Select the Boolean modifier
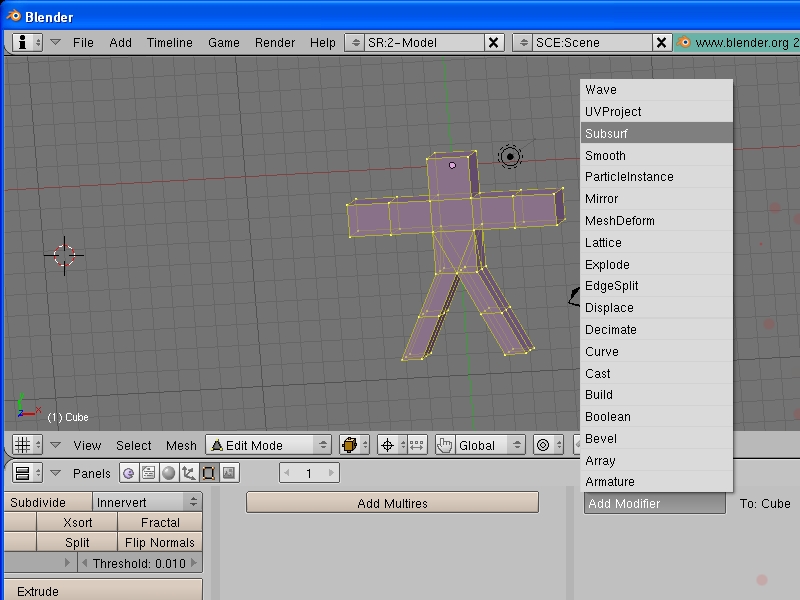800x600 pixels. (657, 416)
